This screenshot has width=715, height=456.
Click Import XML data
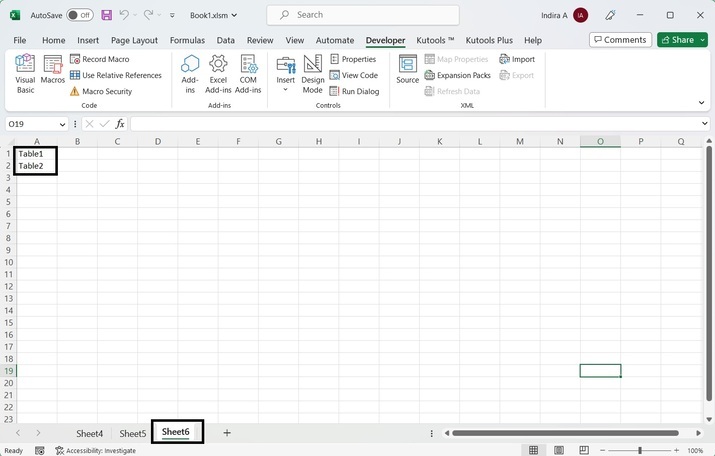click(x=517, y=59)
